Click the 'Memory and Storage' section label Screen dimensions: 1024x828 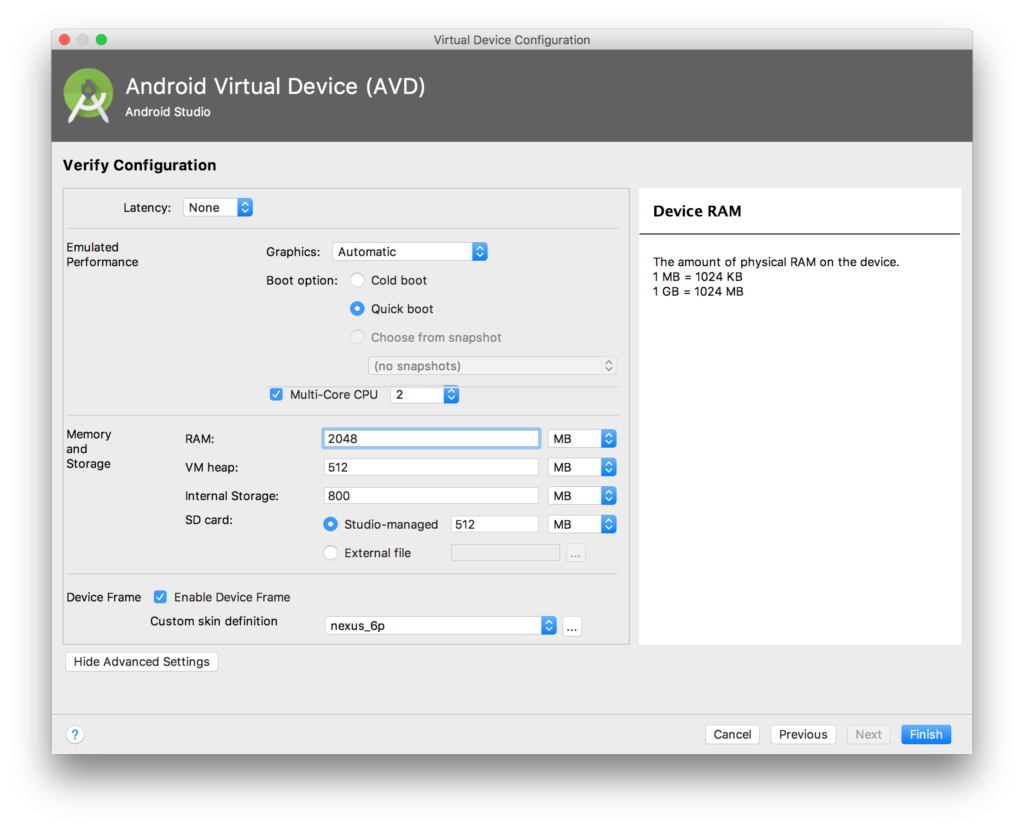89,449
